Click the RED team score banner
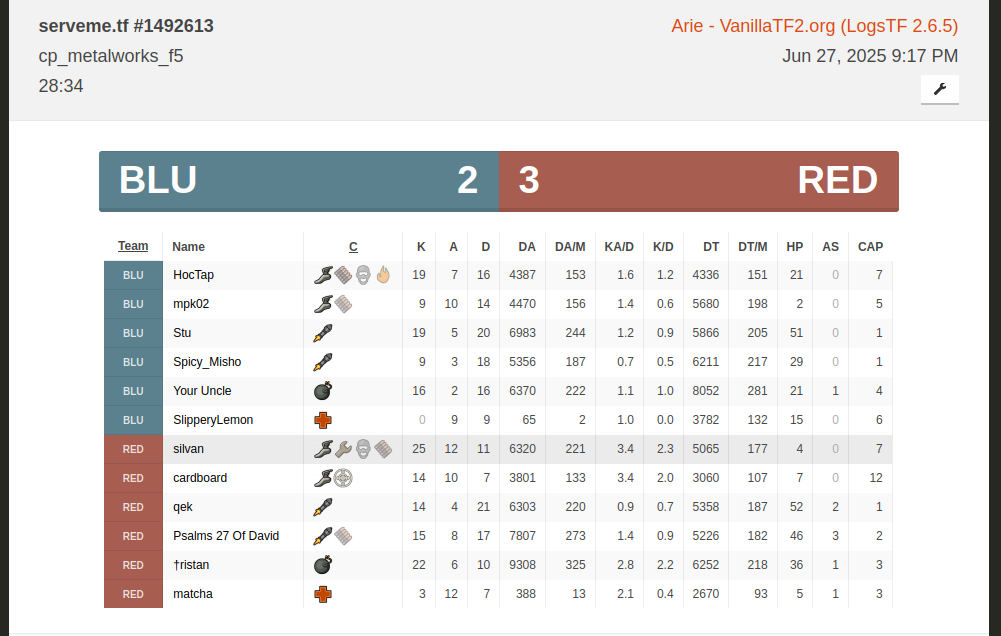The image size is (1001, 636). (699, 181)
